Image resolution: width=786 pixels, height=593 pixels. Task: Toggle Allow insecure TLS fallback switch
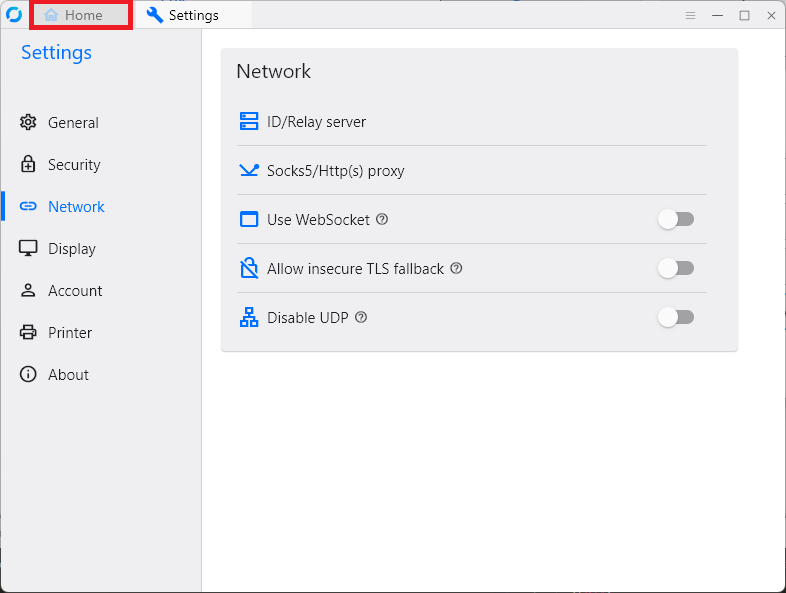[676, 268]
